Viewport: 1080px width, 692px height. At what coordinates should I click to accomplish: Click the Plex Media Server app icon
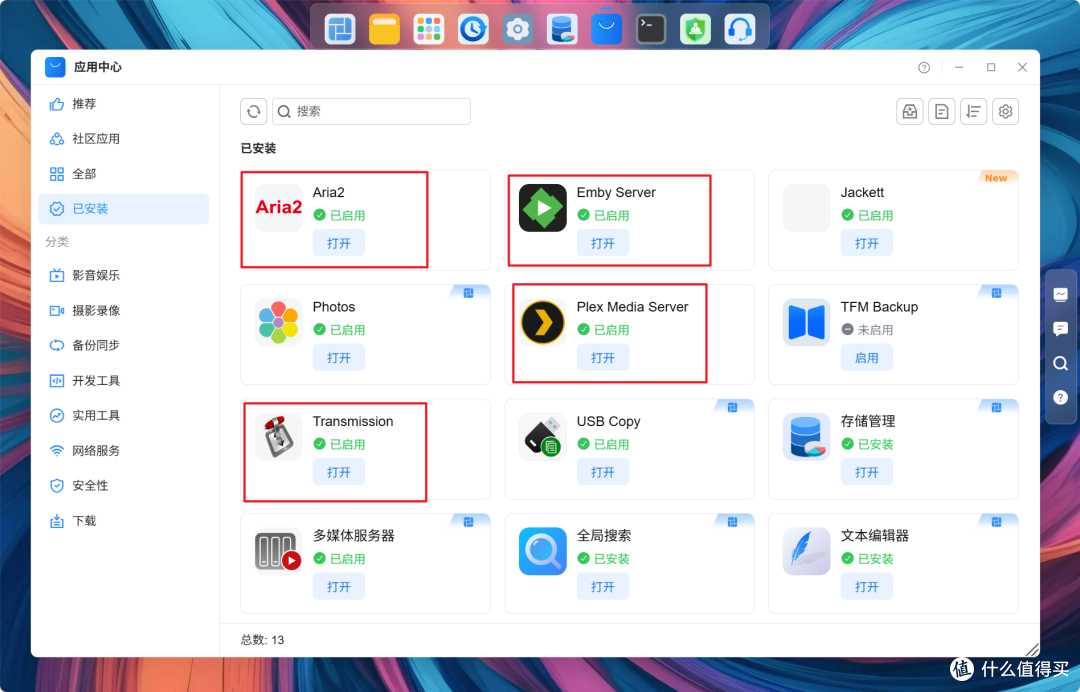click(543, 322)
